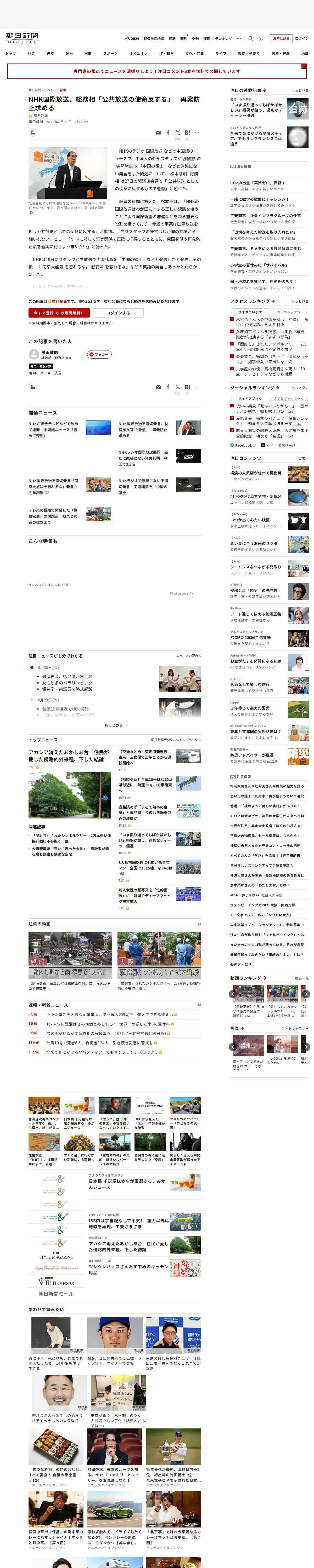Open three-dots menu under author section

(x=197, y=387)
